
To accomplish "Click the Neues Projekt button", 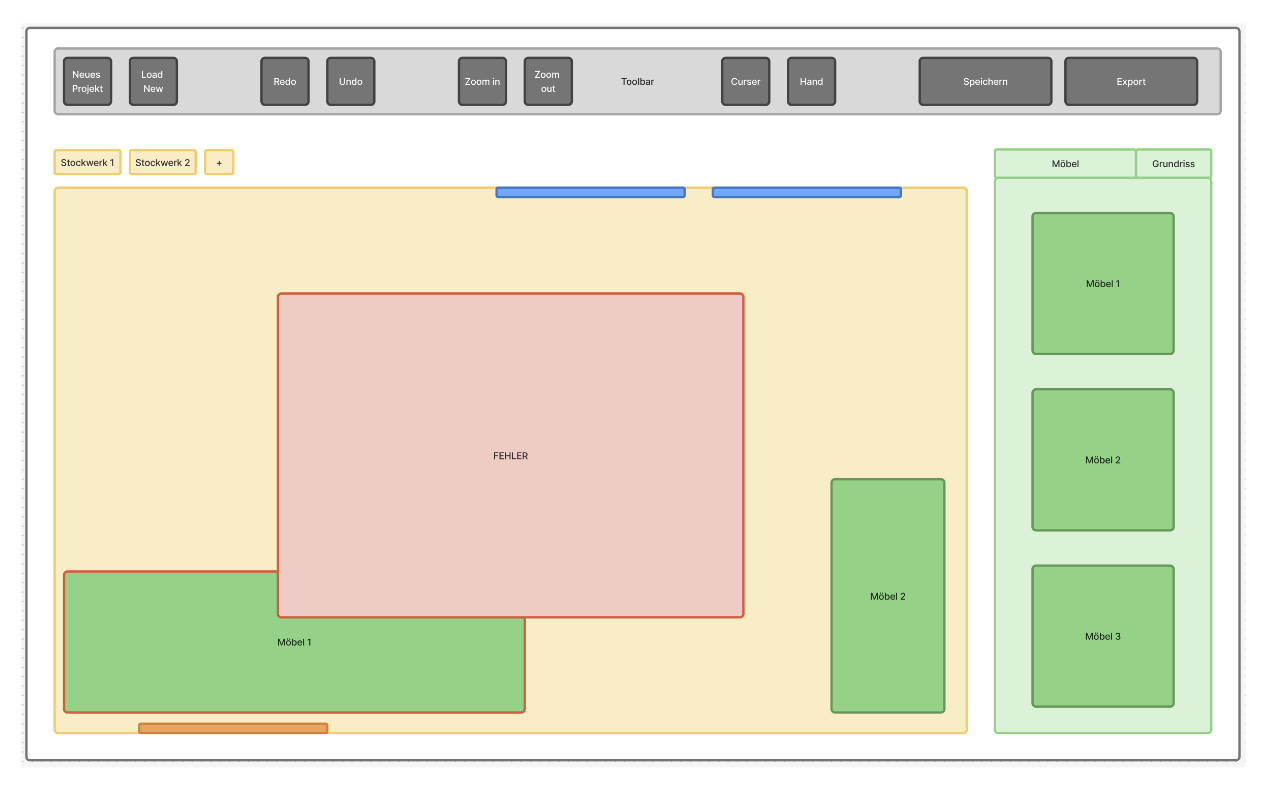I will coord(88,81).
